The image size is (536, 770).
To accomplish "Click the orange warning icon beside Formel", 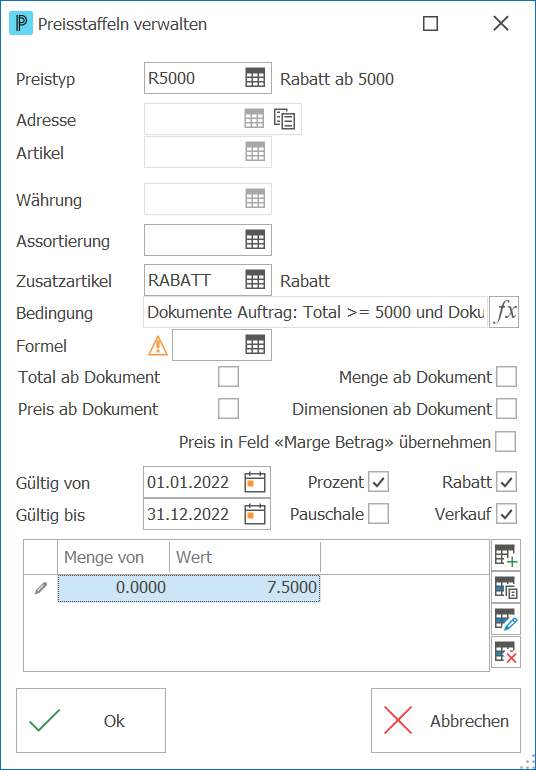I will click(x=158, y=346).
